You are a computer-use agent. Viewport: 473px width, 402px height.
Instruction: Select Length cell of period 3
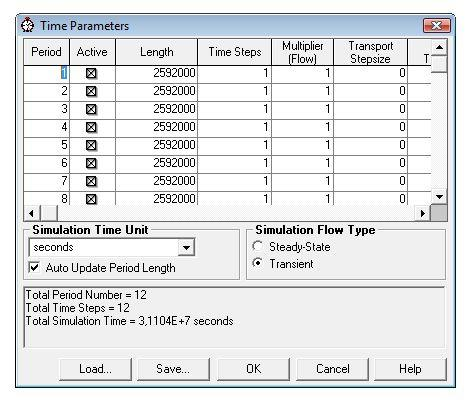point(157,109)
